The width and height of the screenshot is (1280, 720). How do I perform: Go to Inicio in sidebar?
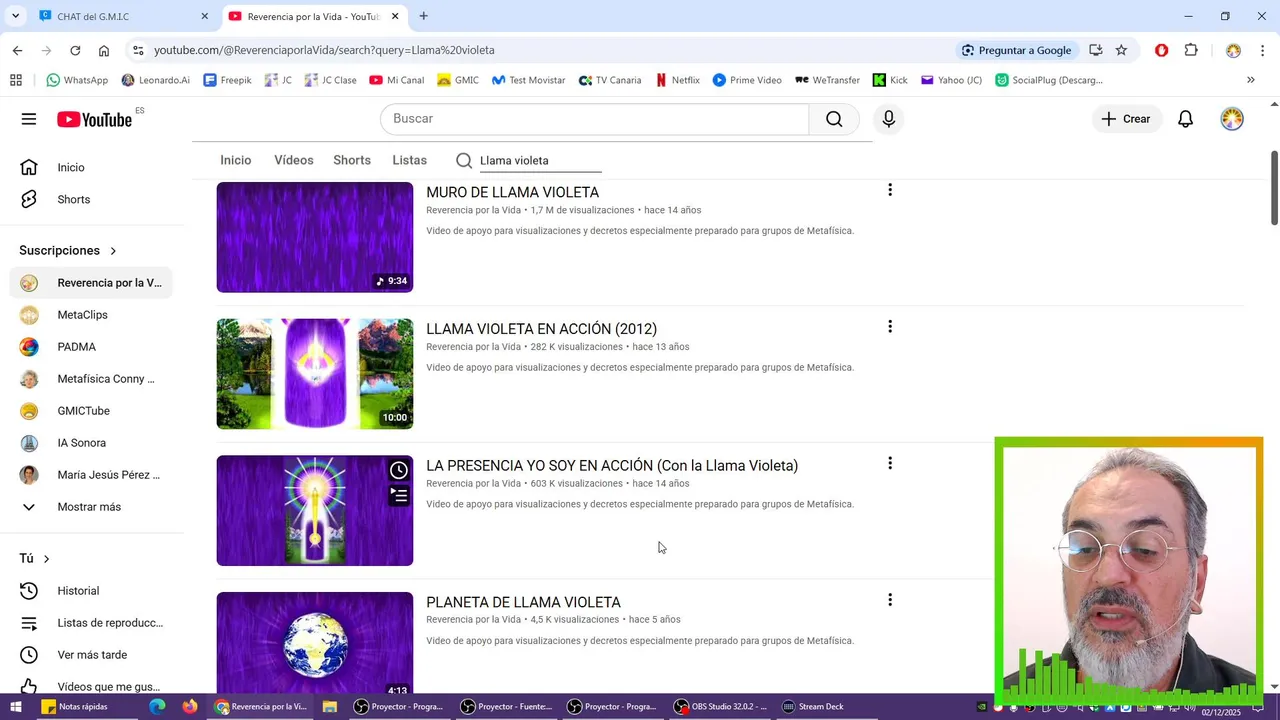(91, 168)
